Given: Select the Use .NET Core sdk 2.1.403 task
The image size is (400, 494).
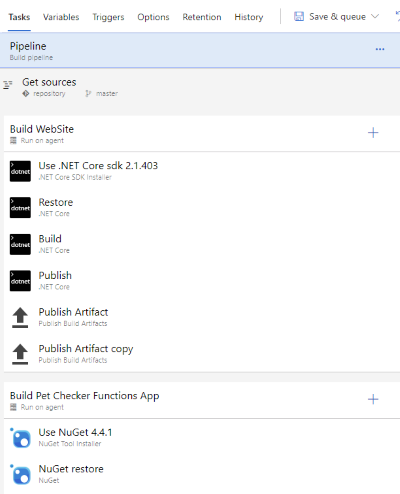Looking at the screenshot, I should click(x=202, y=171).
